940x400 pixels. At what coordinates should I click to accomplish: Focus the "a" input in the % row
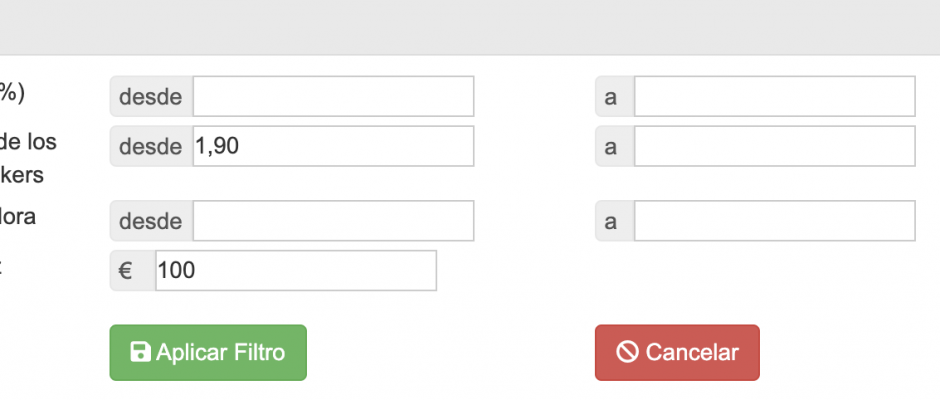click(774, 97)
